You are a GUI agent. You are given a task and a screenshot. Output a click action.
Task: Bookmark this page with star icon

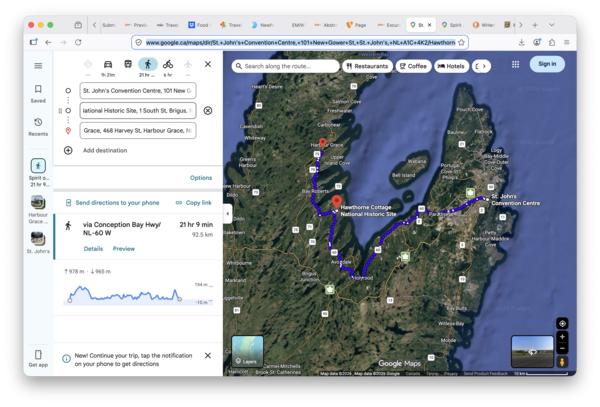click(461, 42)
